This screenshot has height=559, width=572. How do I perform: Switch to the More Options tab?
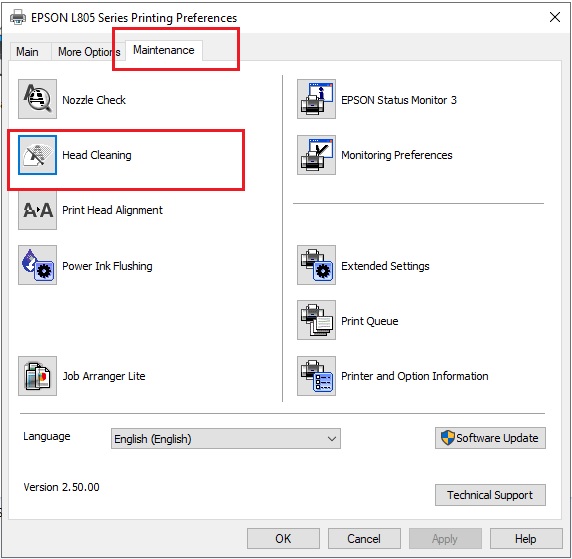(89, 52)
